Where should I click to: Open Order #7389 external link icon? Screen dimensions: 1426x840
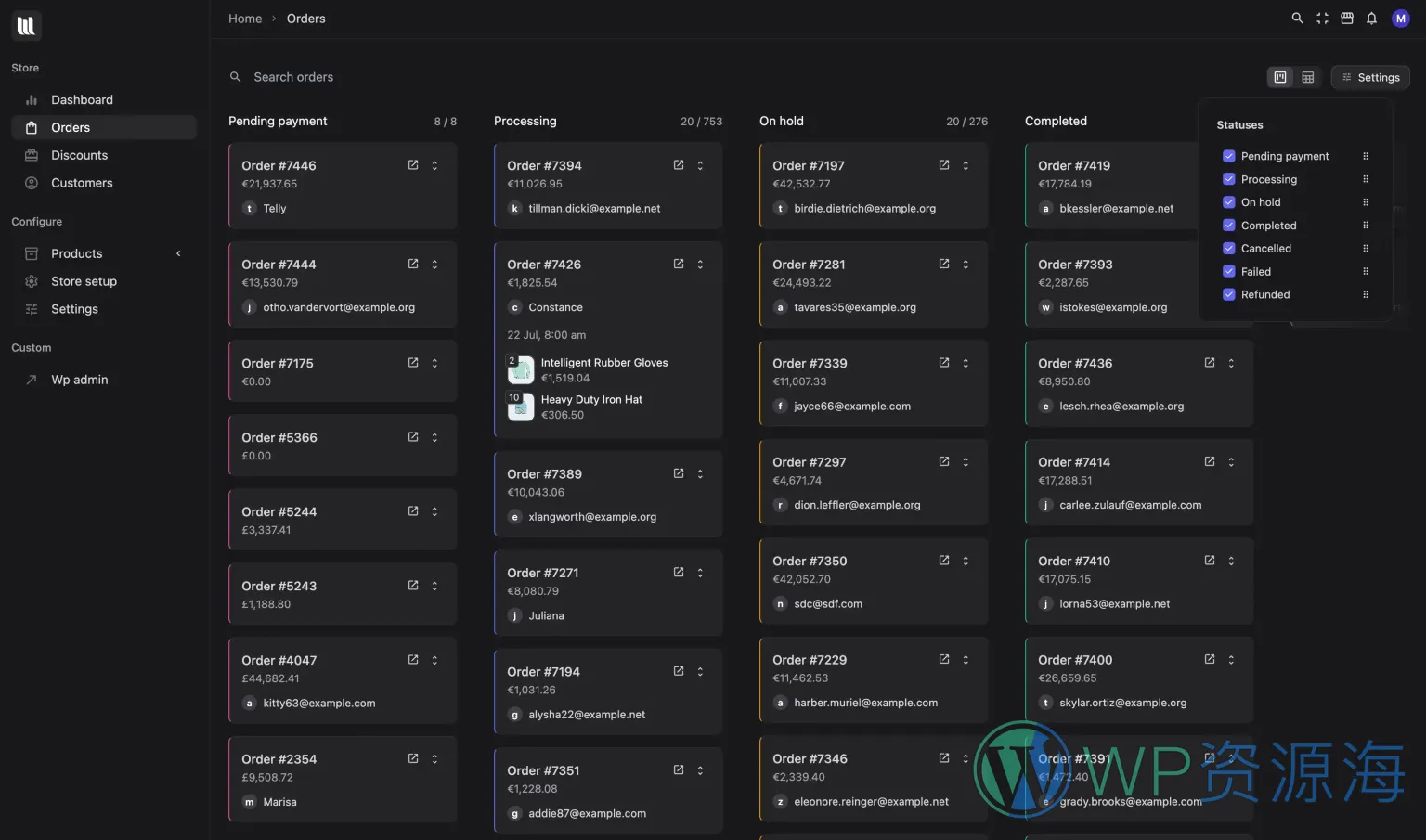(x=679, y=473)
